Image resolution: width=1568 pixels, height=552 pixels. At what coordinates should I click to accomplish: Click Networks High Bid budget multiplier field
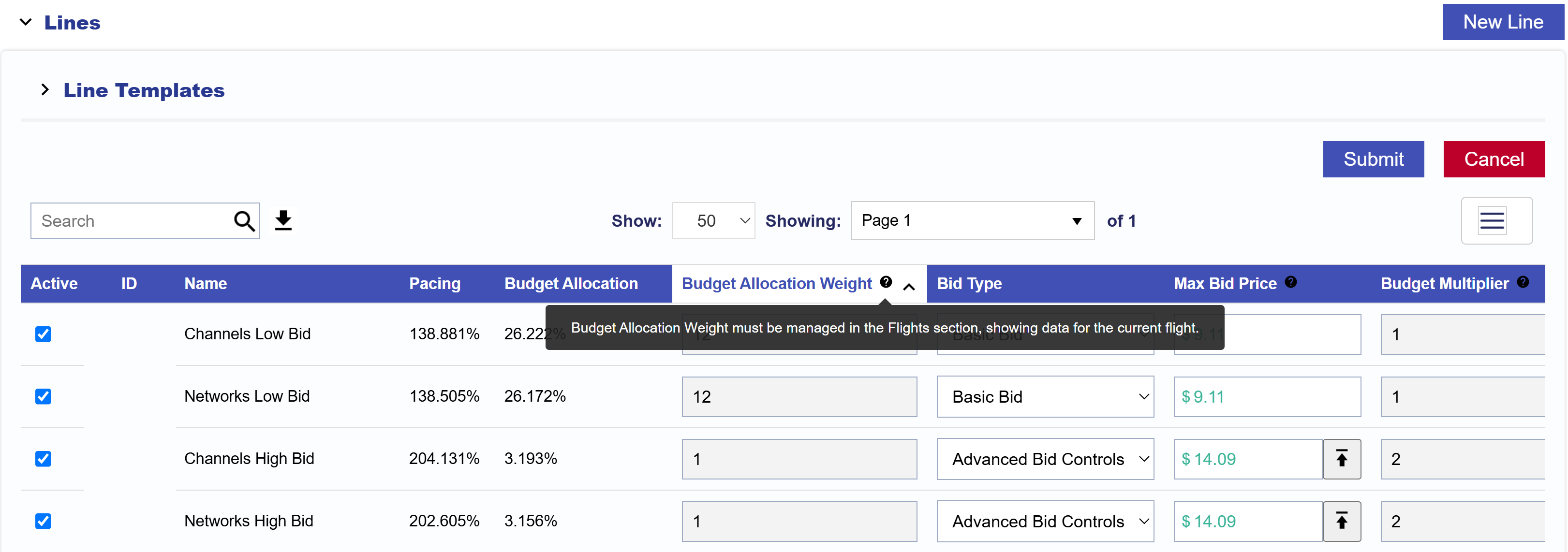point(1463,522)
